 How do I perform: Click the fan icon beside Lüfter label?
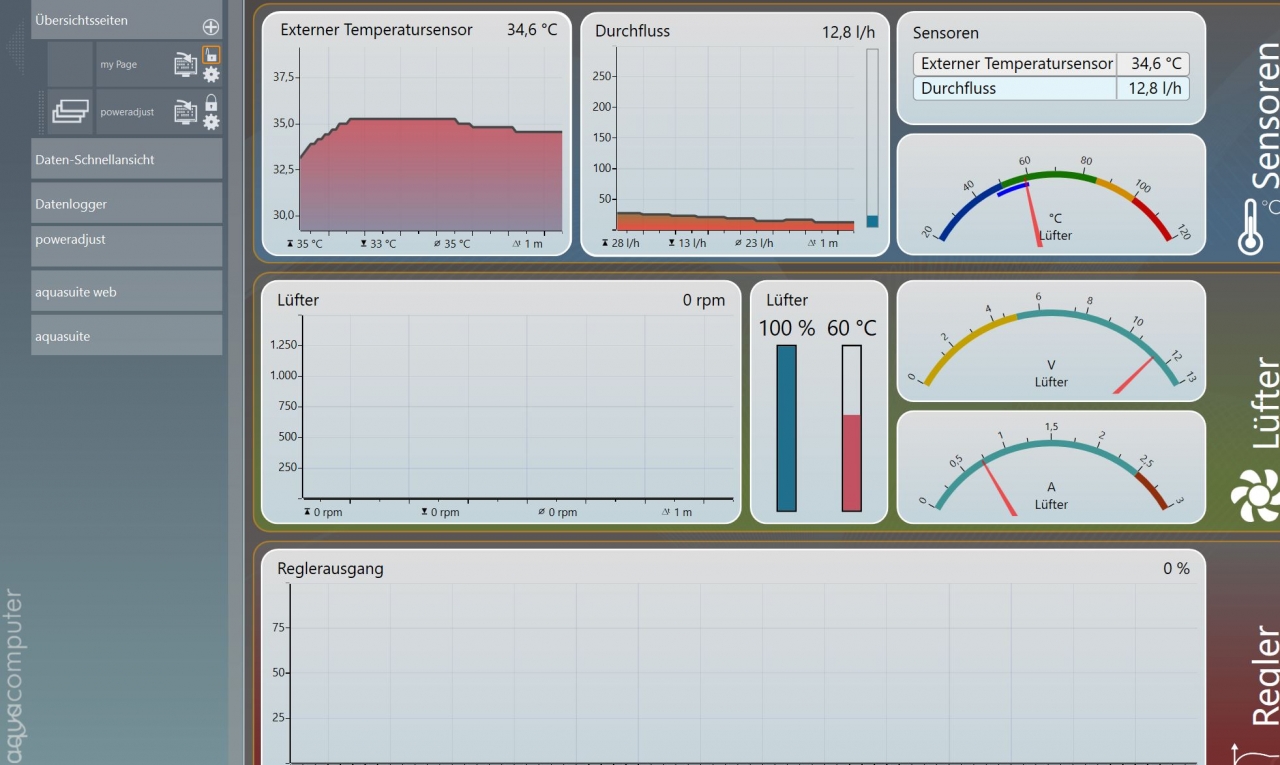click(x=1255, y=496)
